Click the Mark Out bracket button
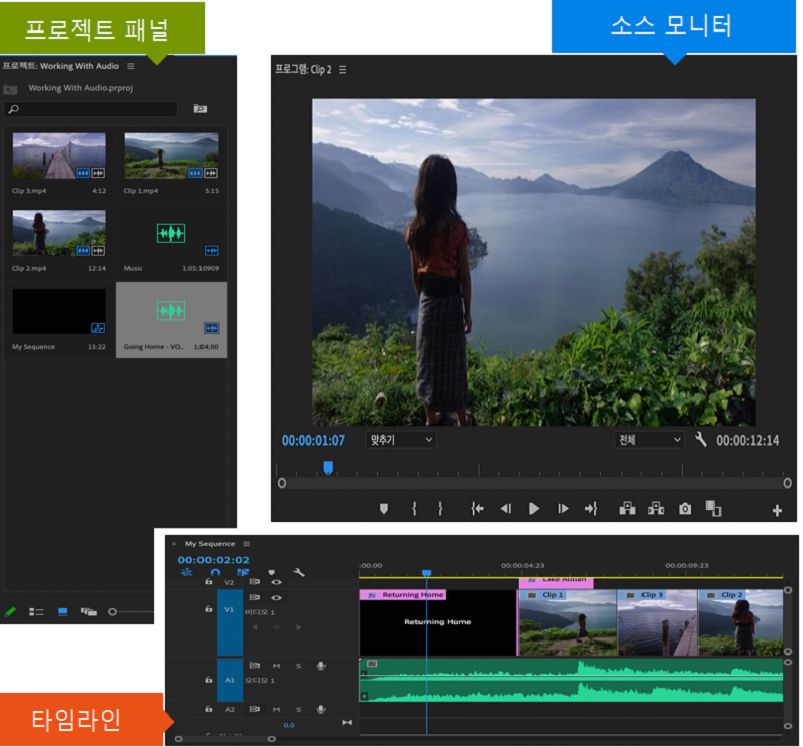The image size is (803, 747). [x=440, y=508]
